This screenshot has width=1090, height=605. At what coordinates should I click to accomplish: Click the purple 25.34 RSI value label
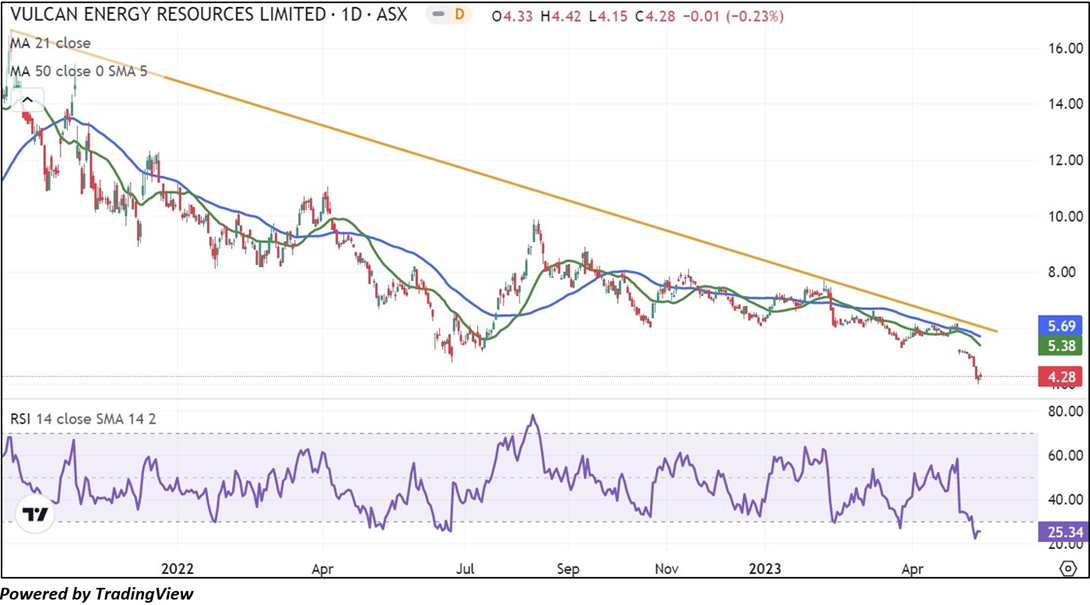pos(1063,533)
